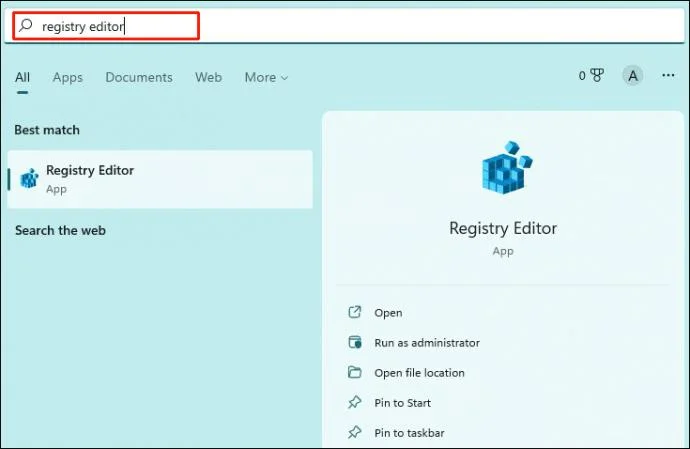The height and width of the screenshot is (449, 690).
Task: Click the large Registry Editor cube icon
Action: 506,167
